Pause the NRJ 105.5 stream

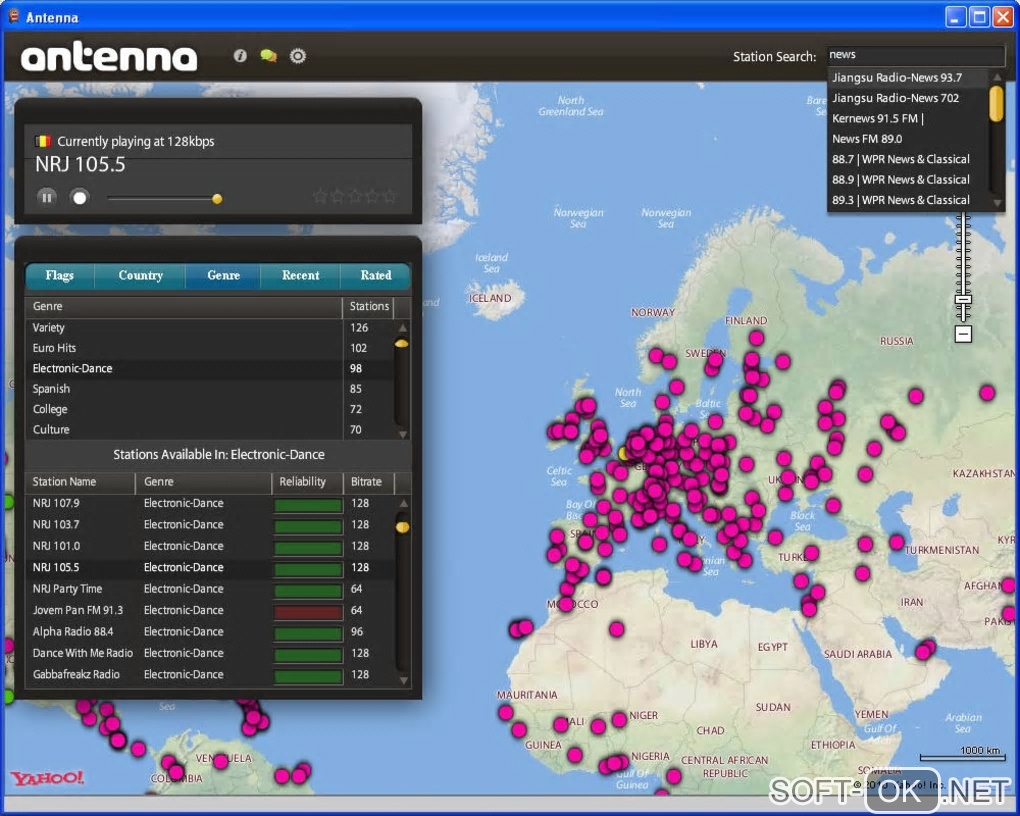(47, 197)
